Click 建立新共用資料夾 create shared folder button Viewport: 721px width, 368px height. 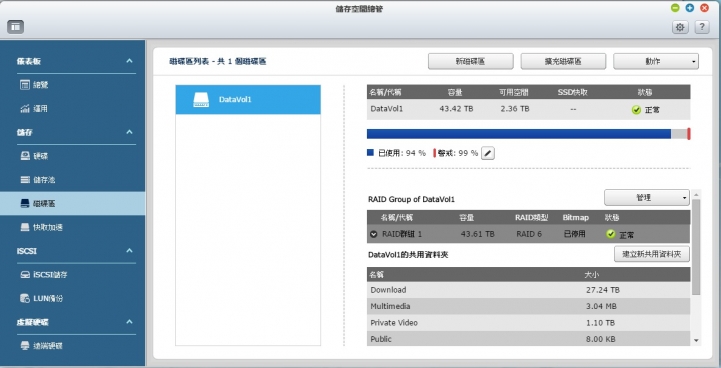point(652,254)
